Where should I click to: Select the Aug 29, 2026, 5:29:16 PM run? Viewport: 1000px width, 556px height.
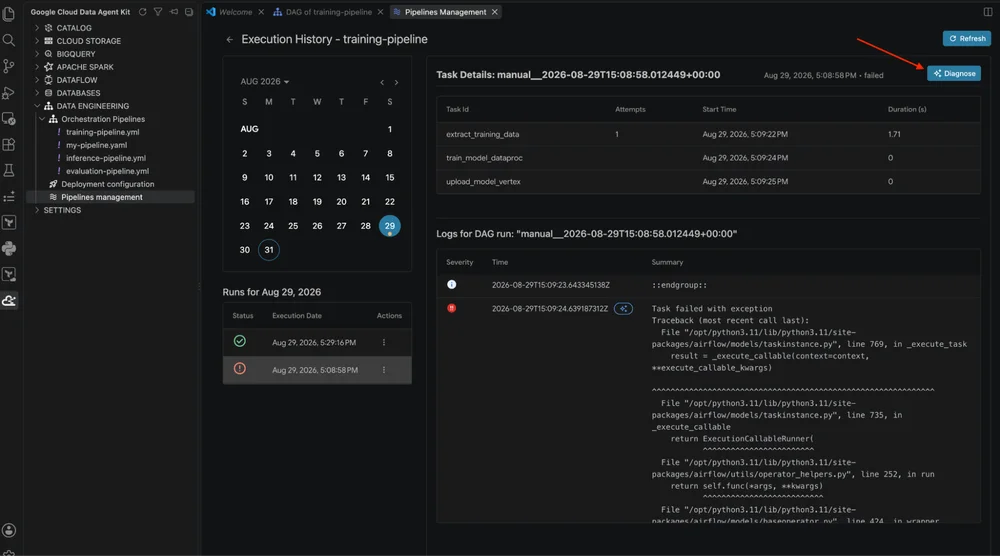pyautogui.click(x=317, y=342)
